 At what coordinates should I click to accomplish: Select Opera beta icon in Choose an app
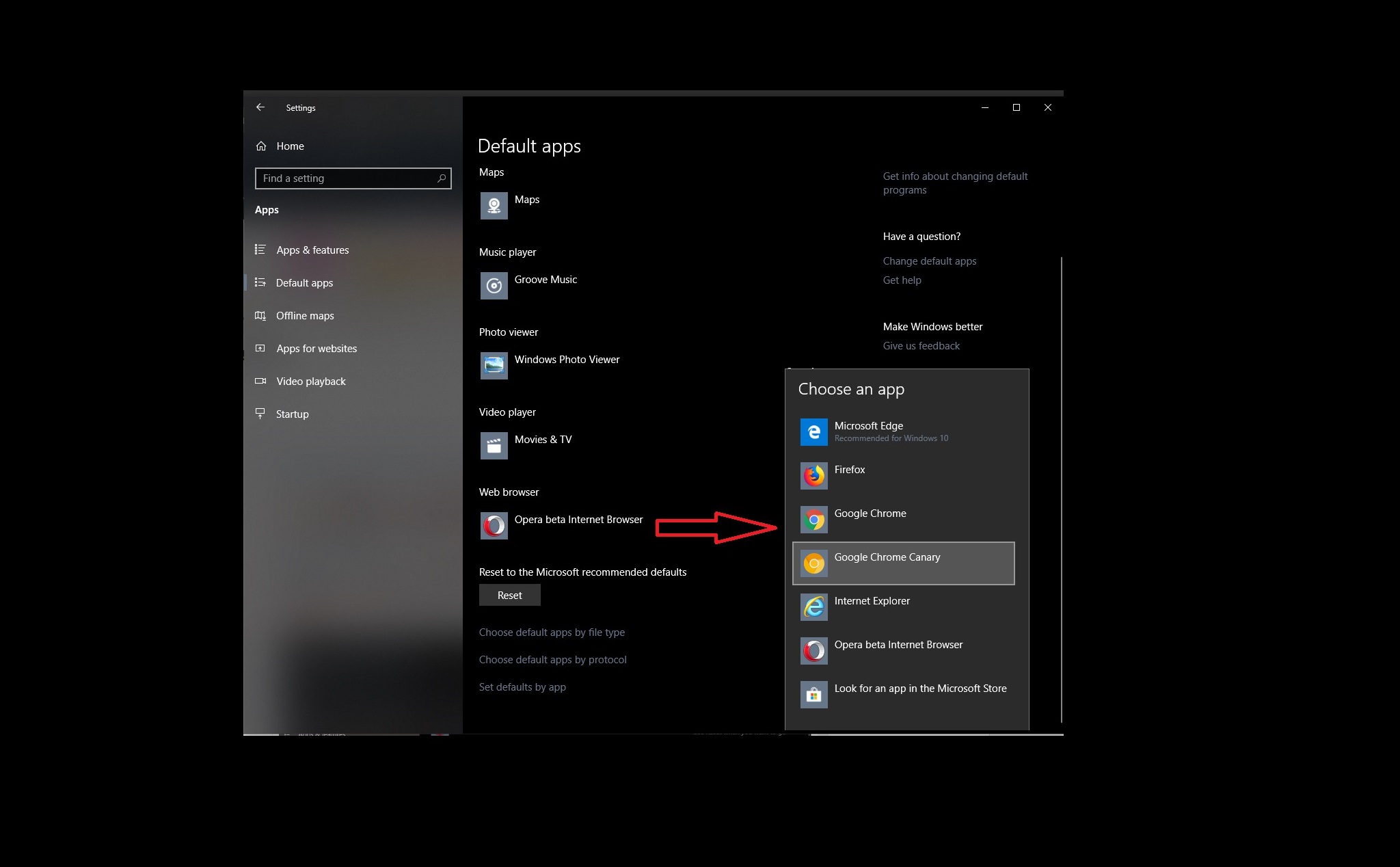point(813,651)
